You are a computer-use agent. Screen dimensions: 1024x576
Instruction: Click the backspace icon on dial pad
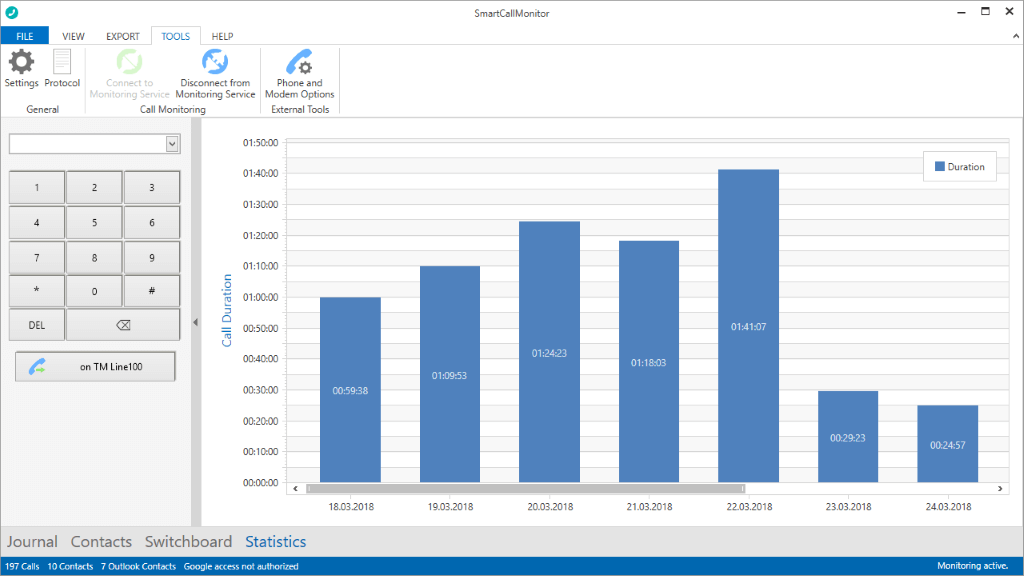click(x=123, y=325)
